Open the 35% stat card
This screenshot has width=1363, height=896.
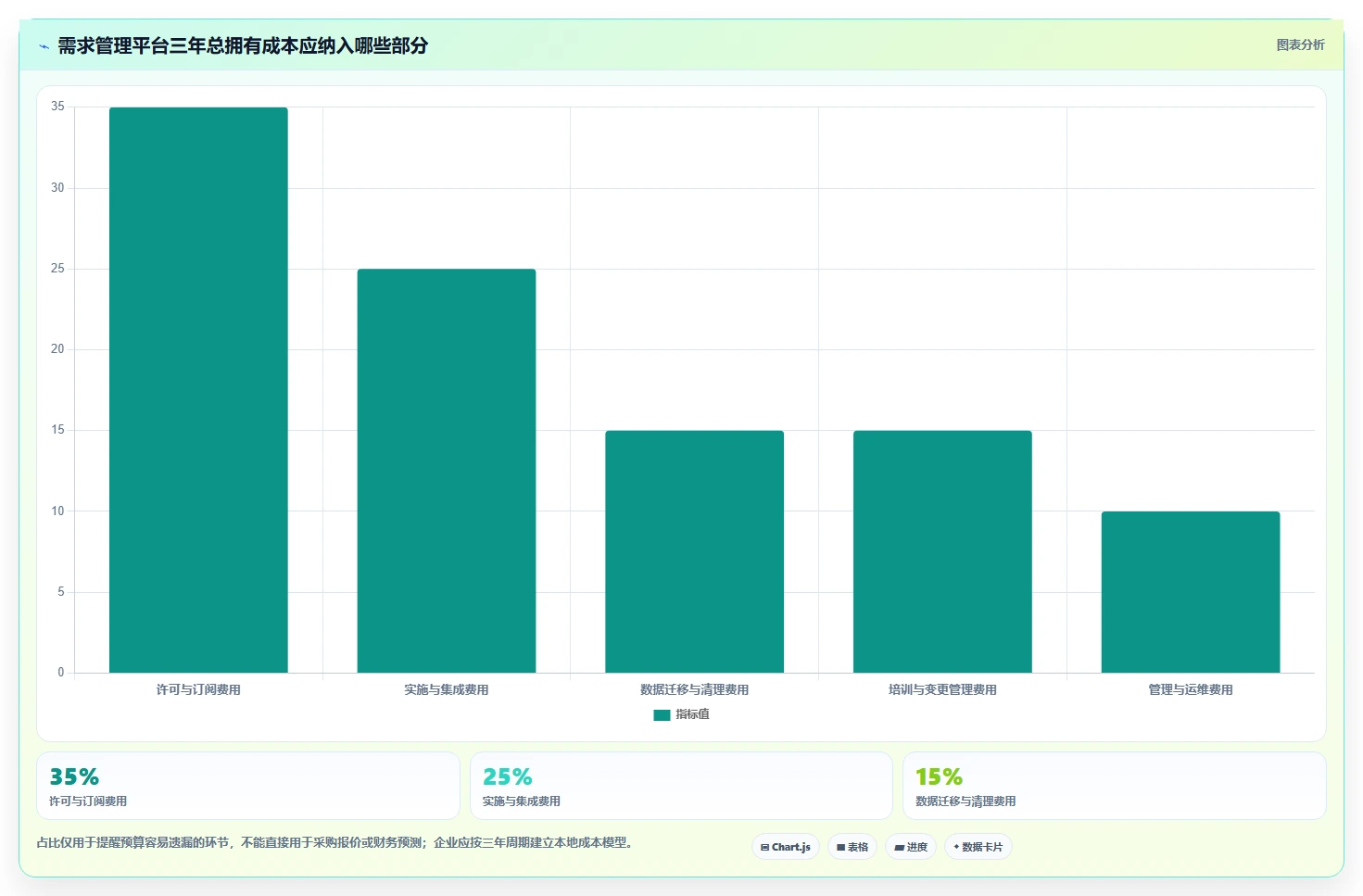click(248, 786)
